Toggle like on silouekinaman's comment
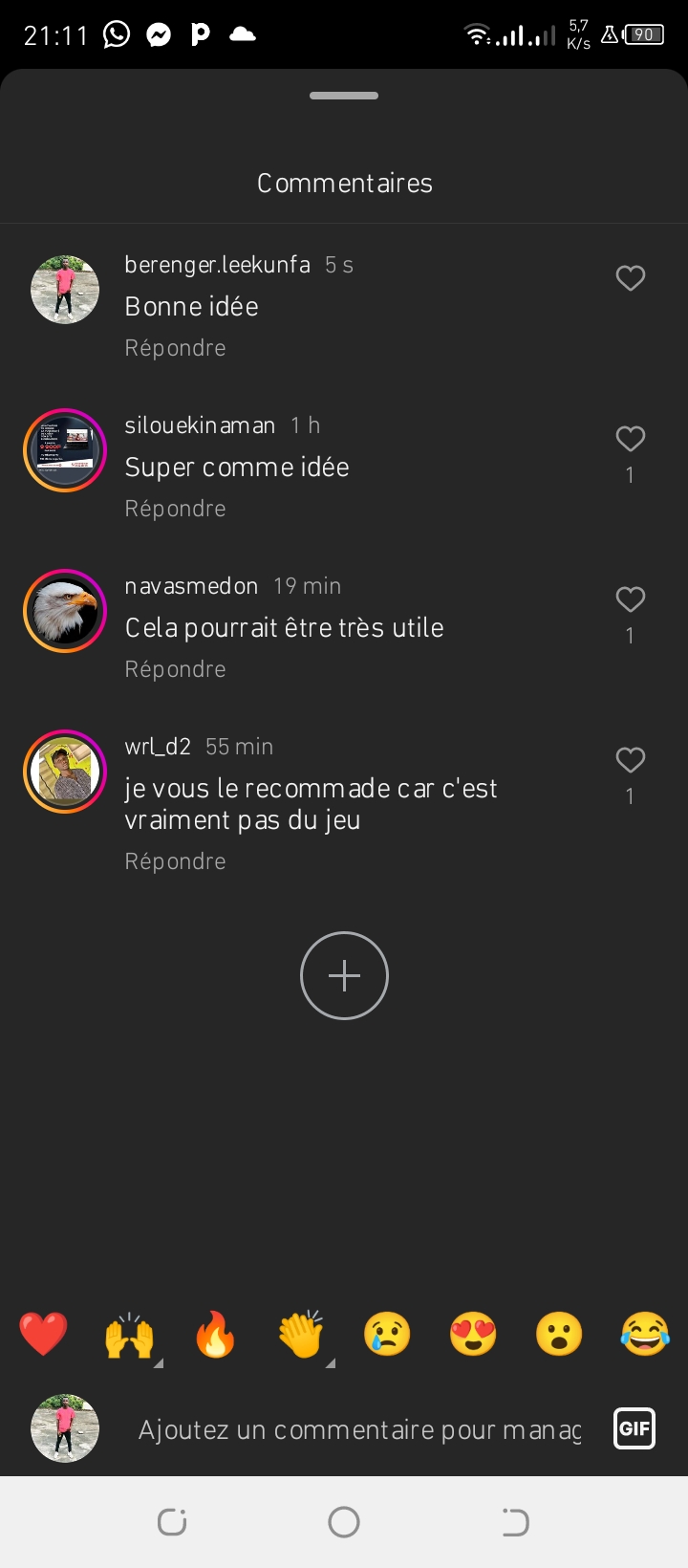Screen dimensions: 688x1568 [x=630, y=439]
